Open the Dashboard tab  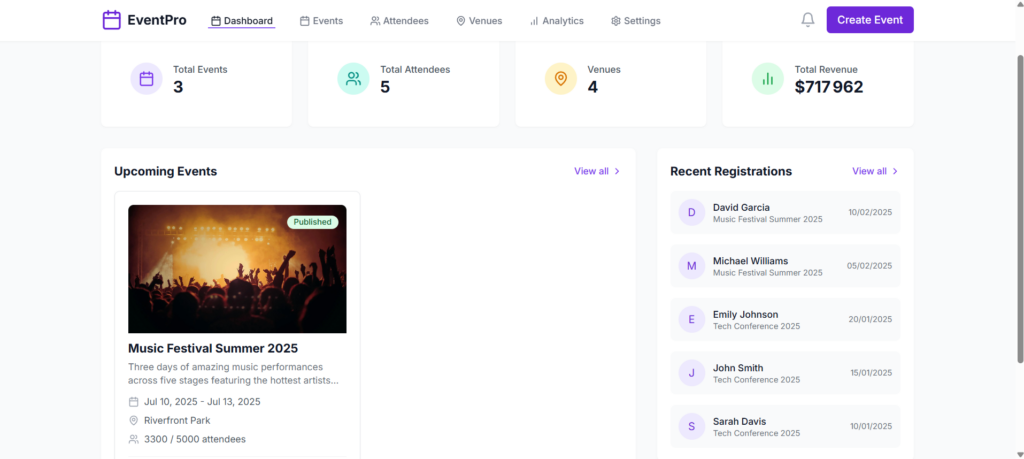[x=242, y=21]
